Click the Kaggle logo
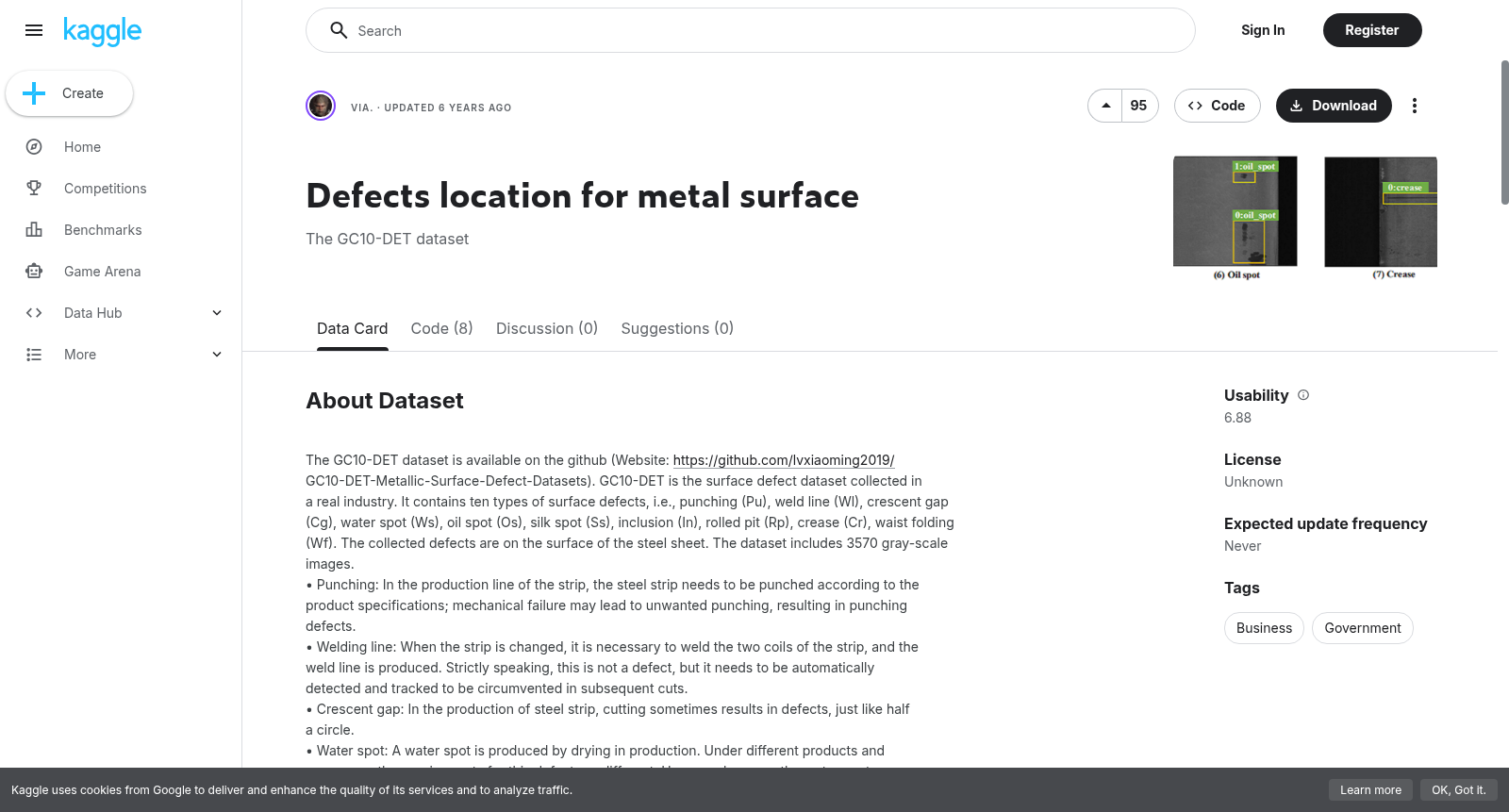1509x812 pixels. (x=102, y=31)
